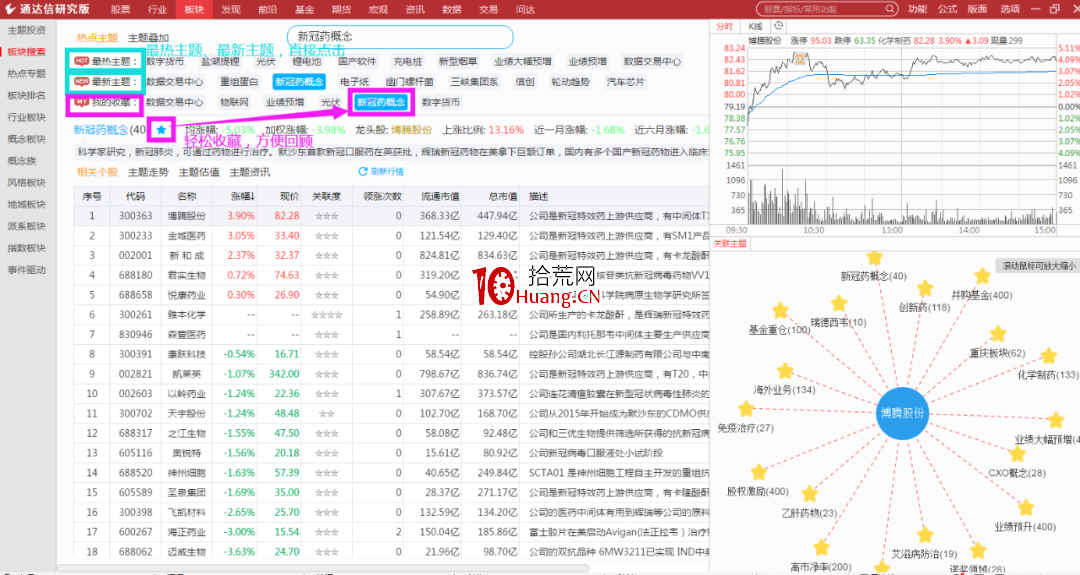Open the clock history icon beside K线
This screenshot has height=575, width=1080.
pyautogui.click(x=778, y=25)
